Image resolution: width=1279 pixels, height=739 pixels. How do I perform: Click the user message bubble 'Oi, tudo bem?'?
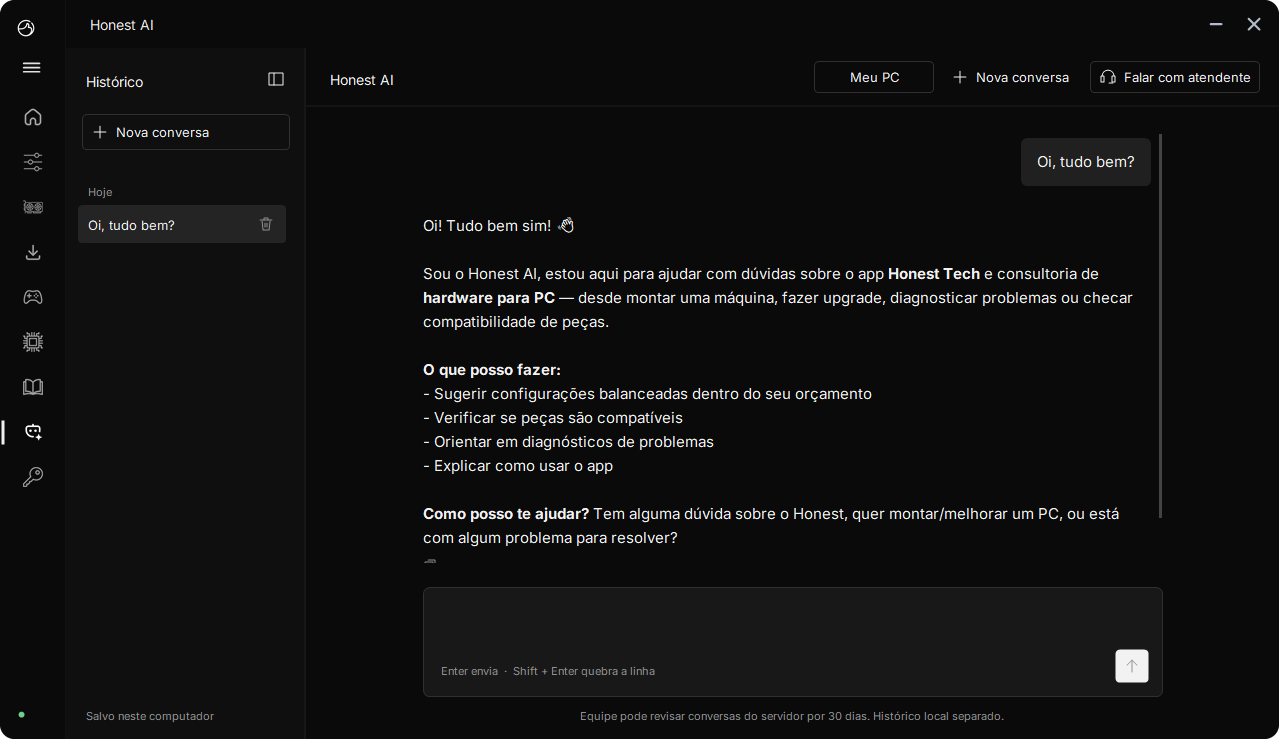1086,162
